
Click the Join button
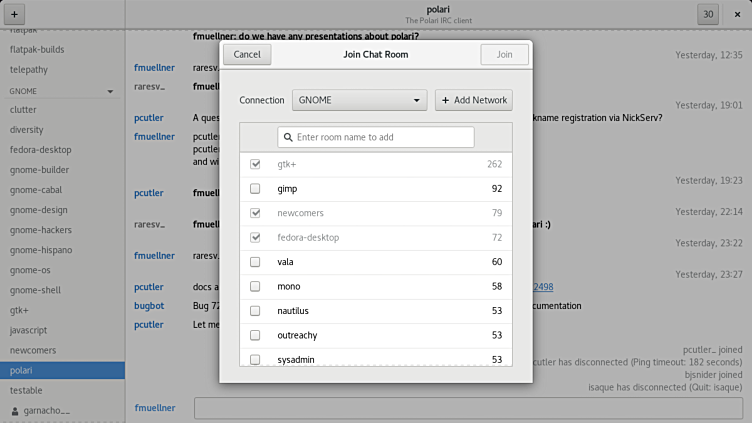(x=505, y=54)
